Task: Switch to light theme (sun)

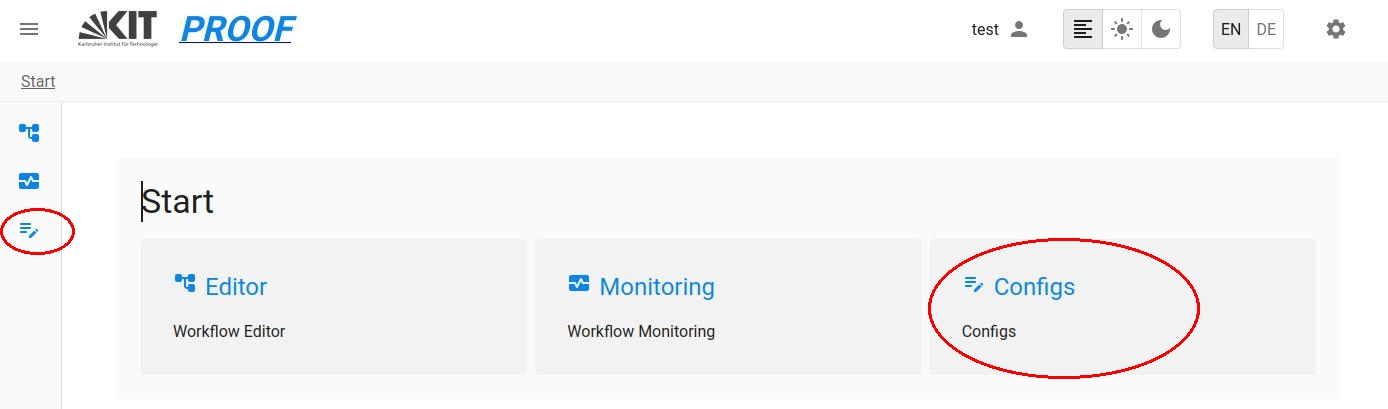Action: point(1122,29)
